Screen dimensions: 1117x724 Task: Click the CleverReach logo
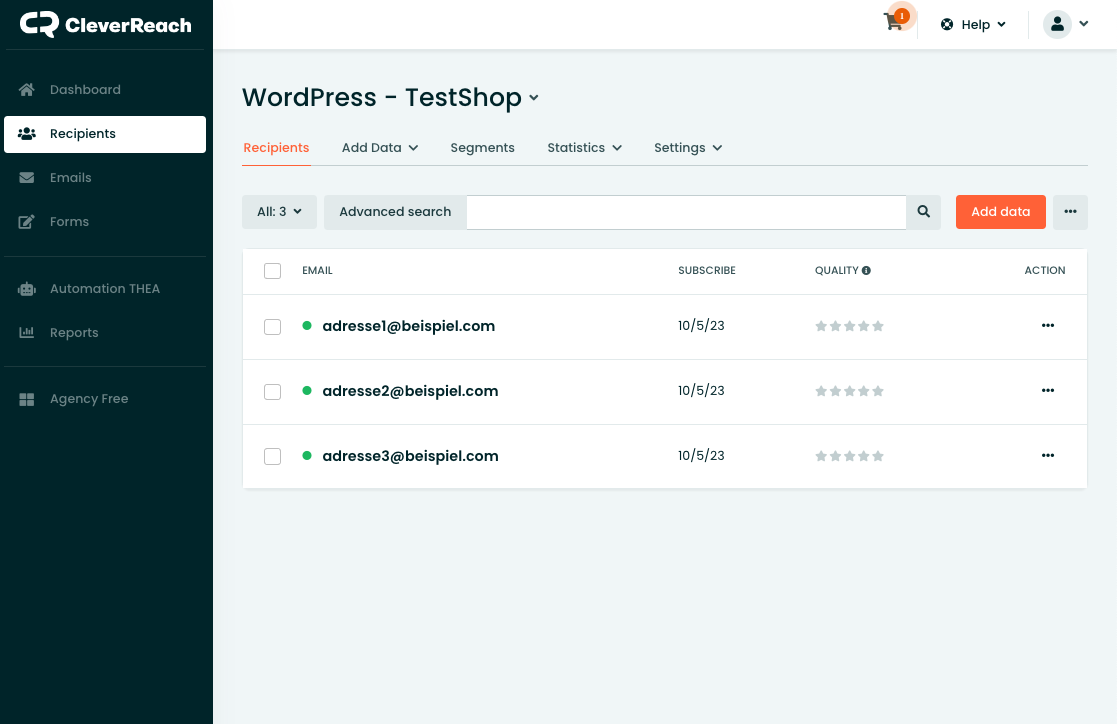(x=105, y=25)
